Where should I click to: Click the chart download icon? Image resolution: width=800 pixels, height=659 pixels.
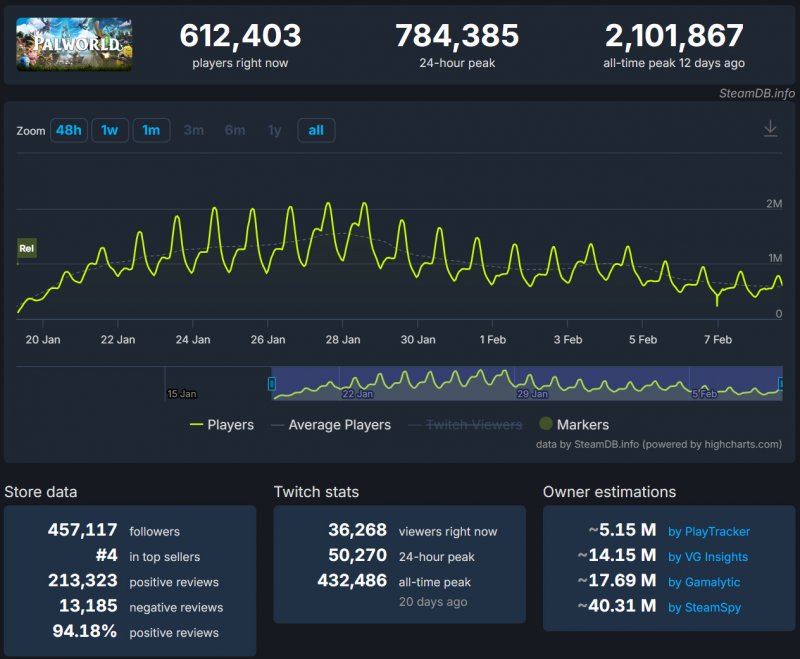point(770,129)
